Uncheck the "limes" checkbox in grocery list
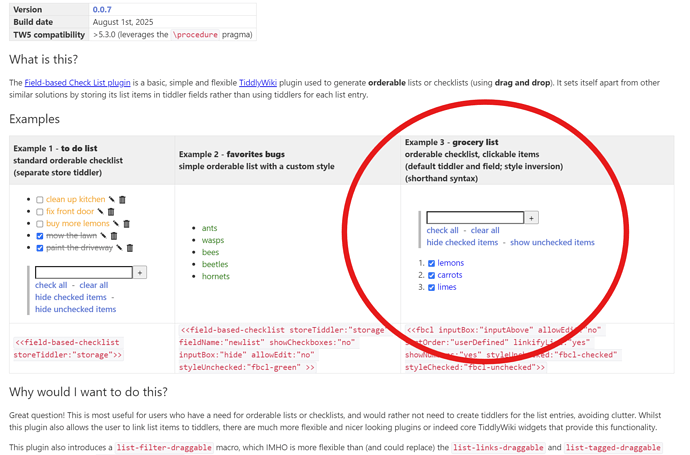Image resolution: width=690 pixels, height=455 pixels. coord(431,287)
